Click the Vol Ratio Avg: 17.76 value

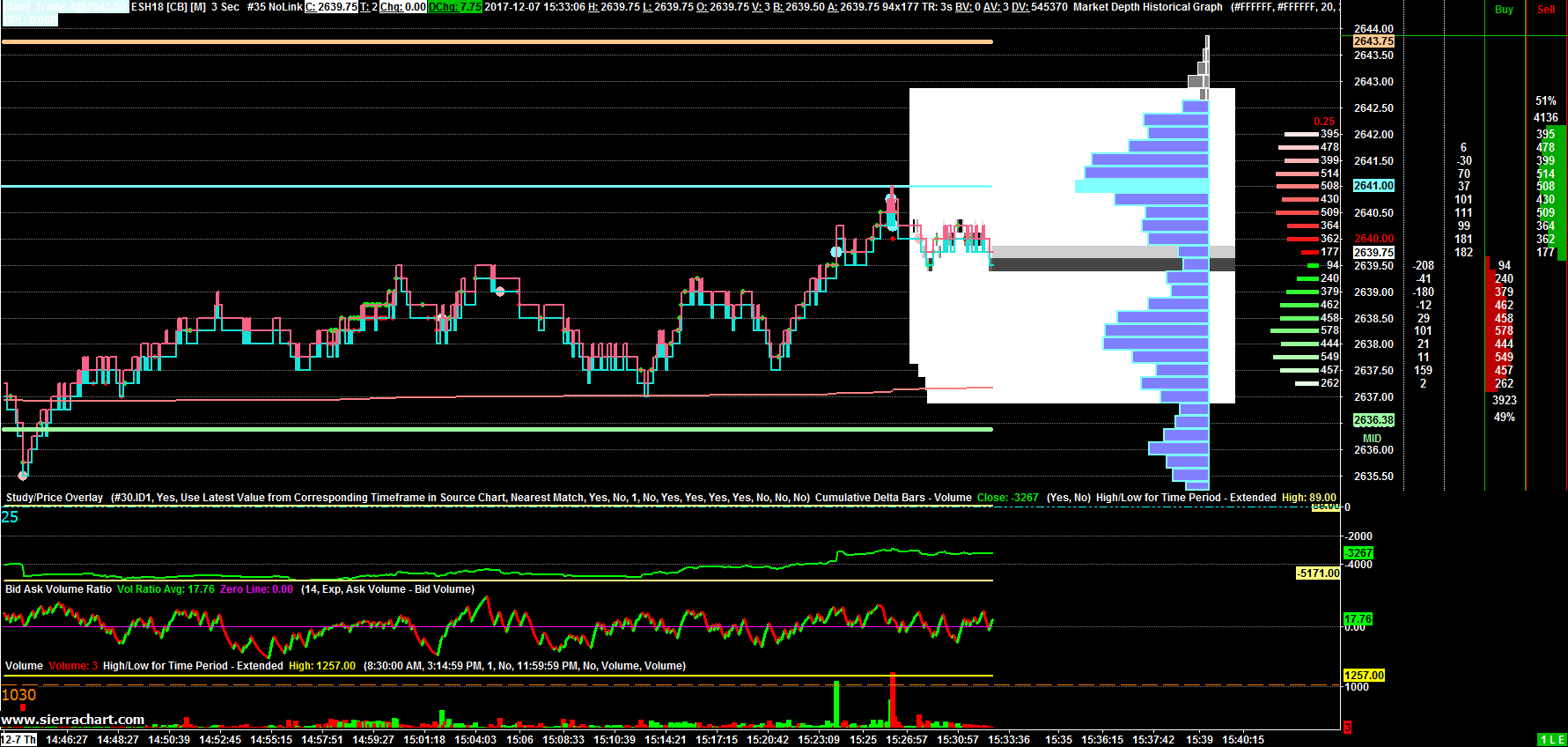click(x=166, y=589)
